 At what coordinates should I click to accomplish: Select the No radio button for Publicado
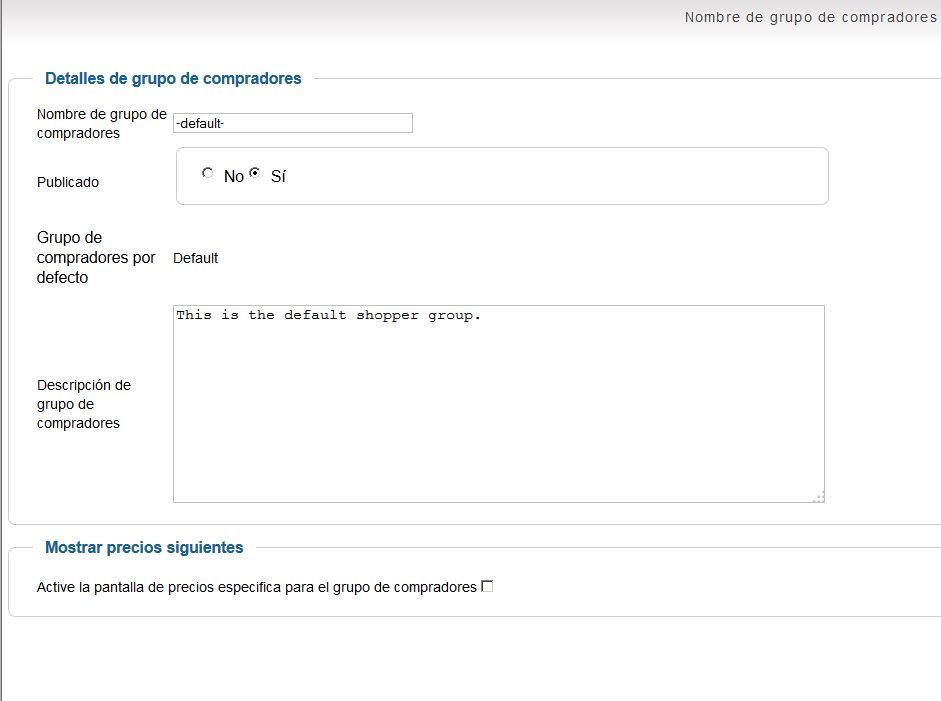tap(208, 173)
